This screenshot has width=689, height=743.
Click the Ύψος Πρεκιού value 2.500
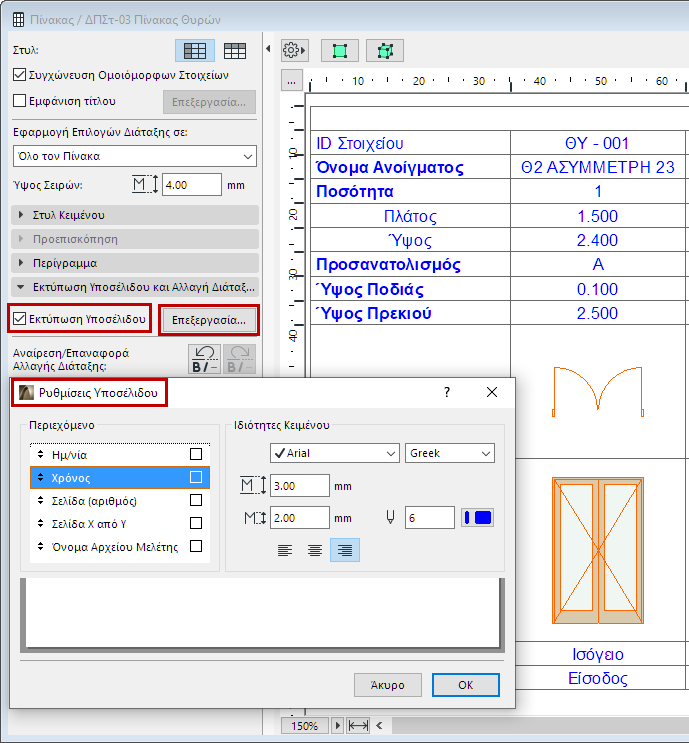pyautogui.click(x=597, y=313)
